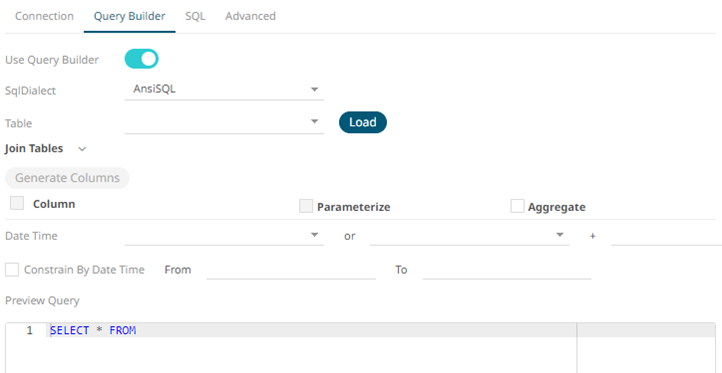Click the To date input field
The height and width of the screenshot is (373, 722).
coord(507,269)
